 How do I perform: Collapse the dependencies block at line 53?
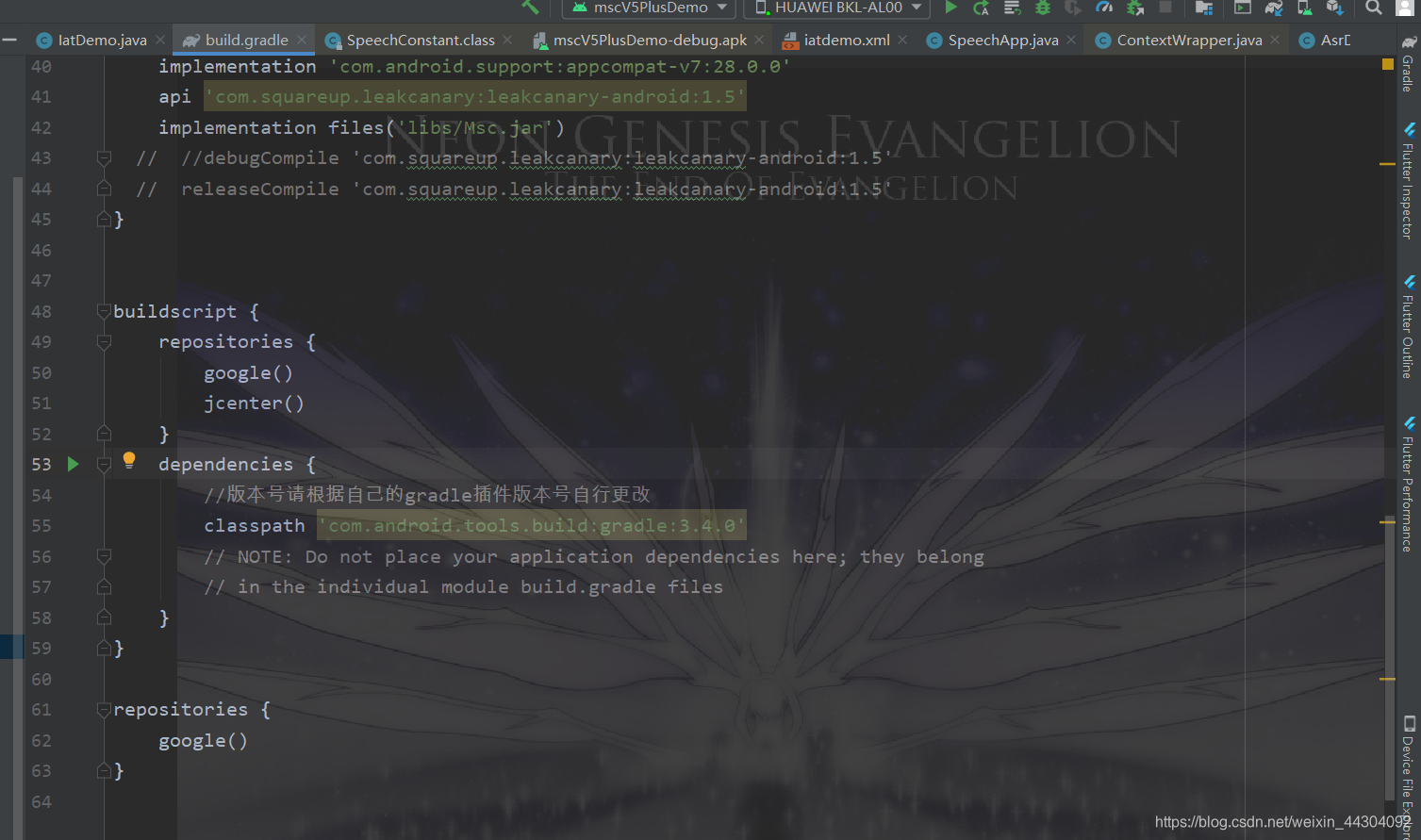[104, 464]
